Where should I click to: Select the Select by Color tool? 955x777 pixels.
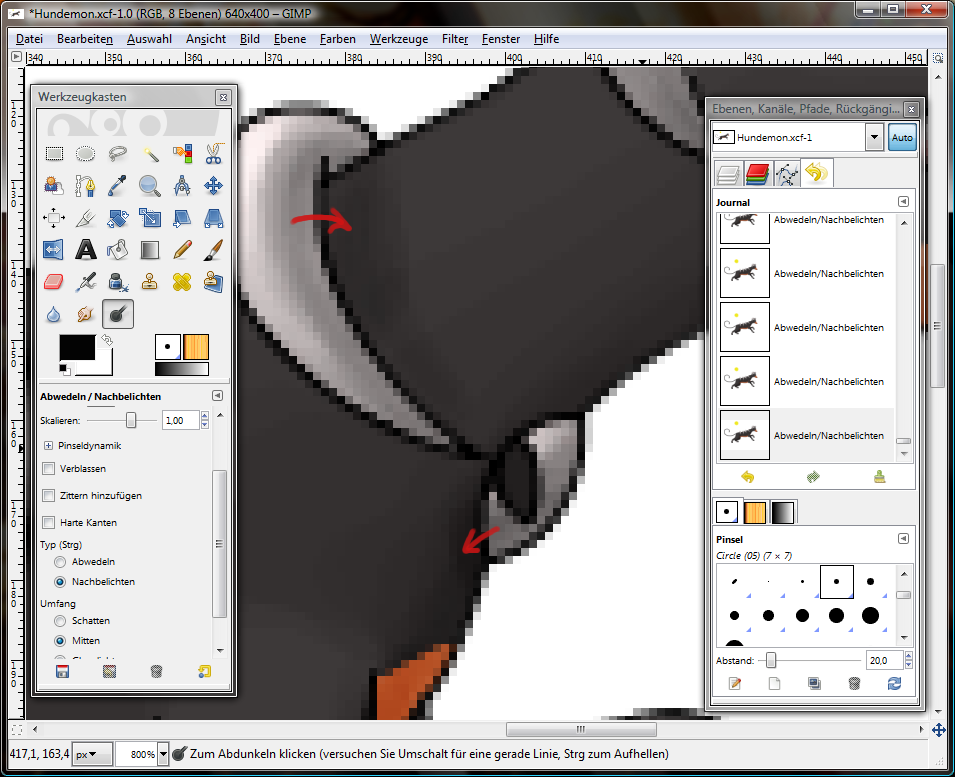point(181,153)
